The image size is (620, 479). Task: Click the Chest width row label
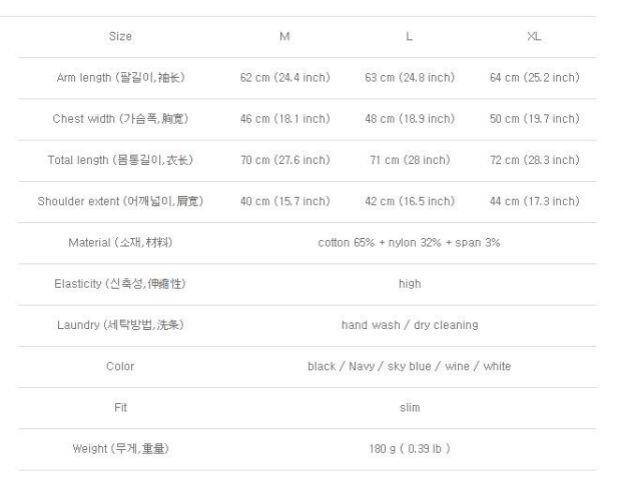click(x=120, y=119)
